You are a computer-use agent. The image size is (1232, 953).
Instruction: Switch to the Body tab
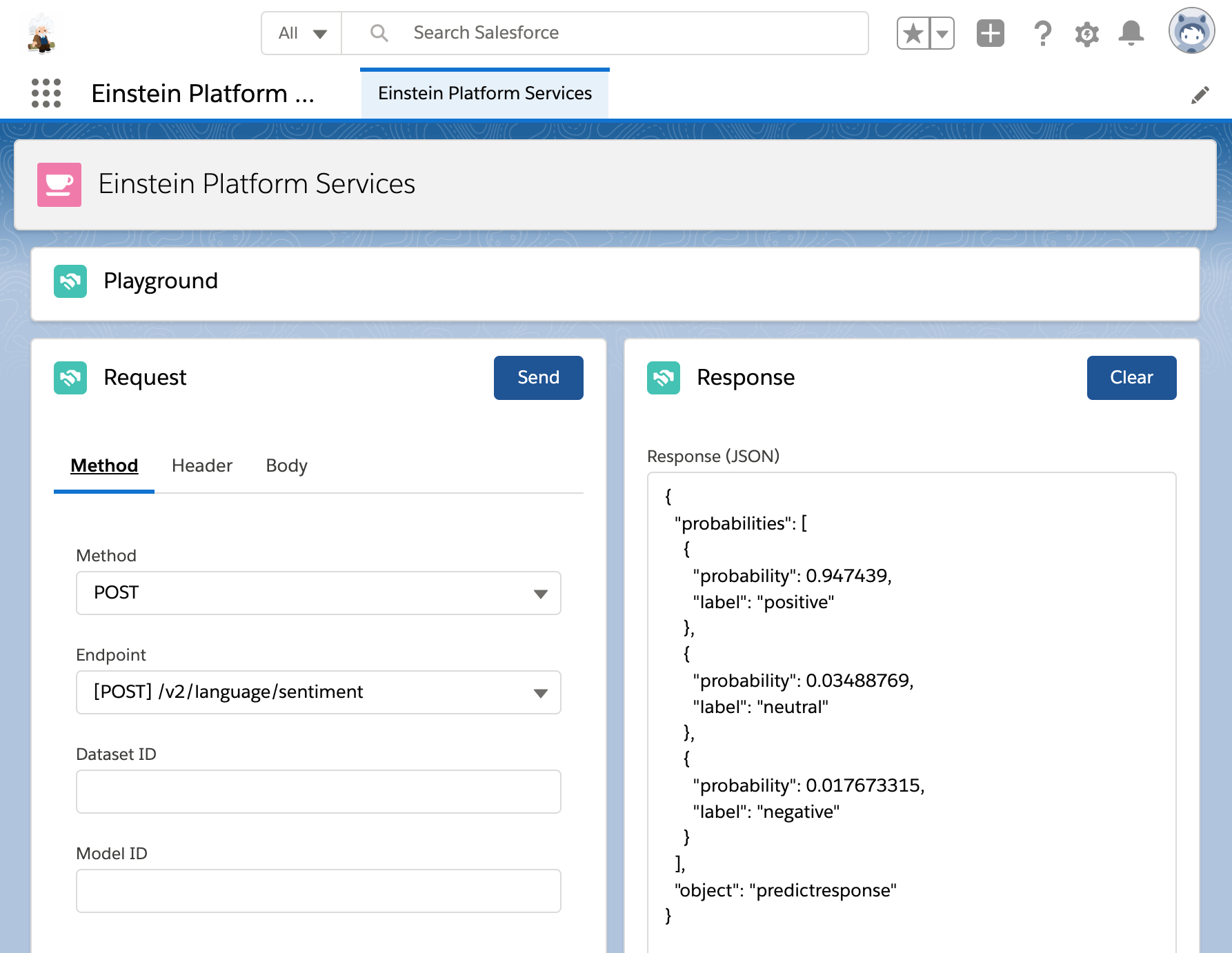coord(287,465)
